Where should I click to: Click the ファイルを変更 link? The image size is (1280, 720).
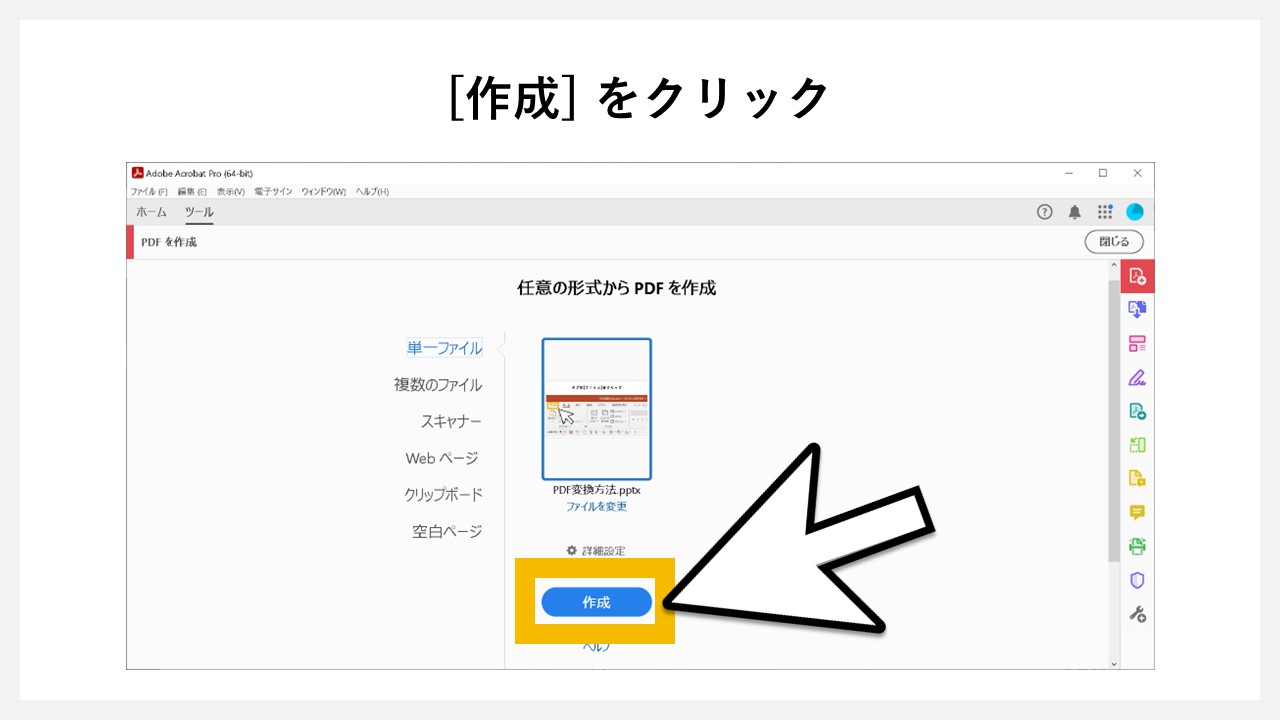coord(596,506)
